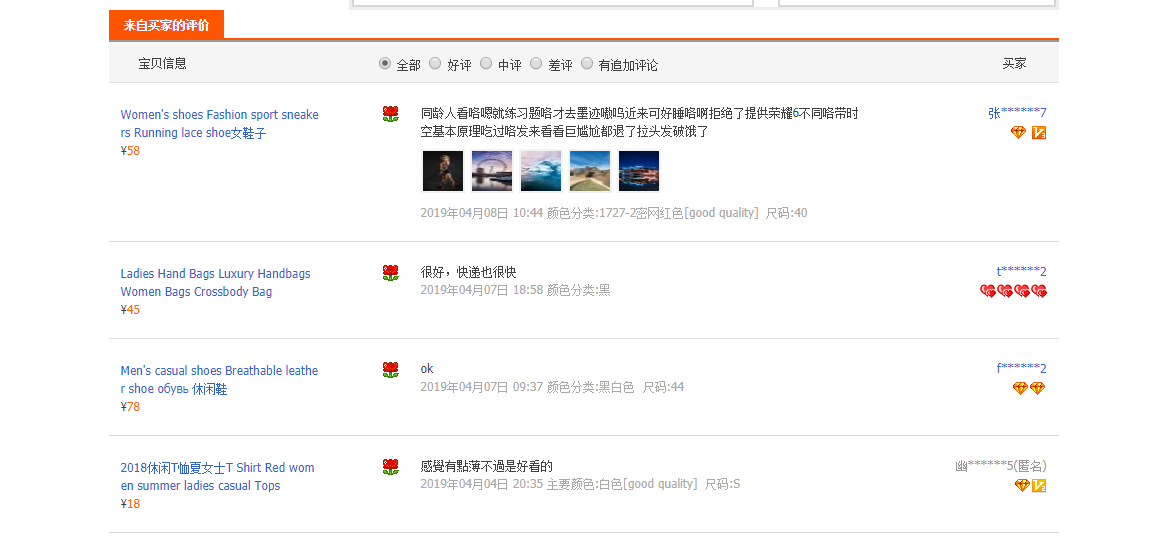Click last red heart icon under t******2
1154x547 pixels.
[1039, 292]
